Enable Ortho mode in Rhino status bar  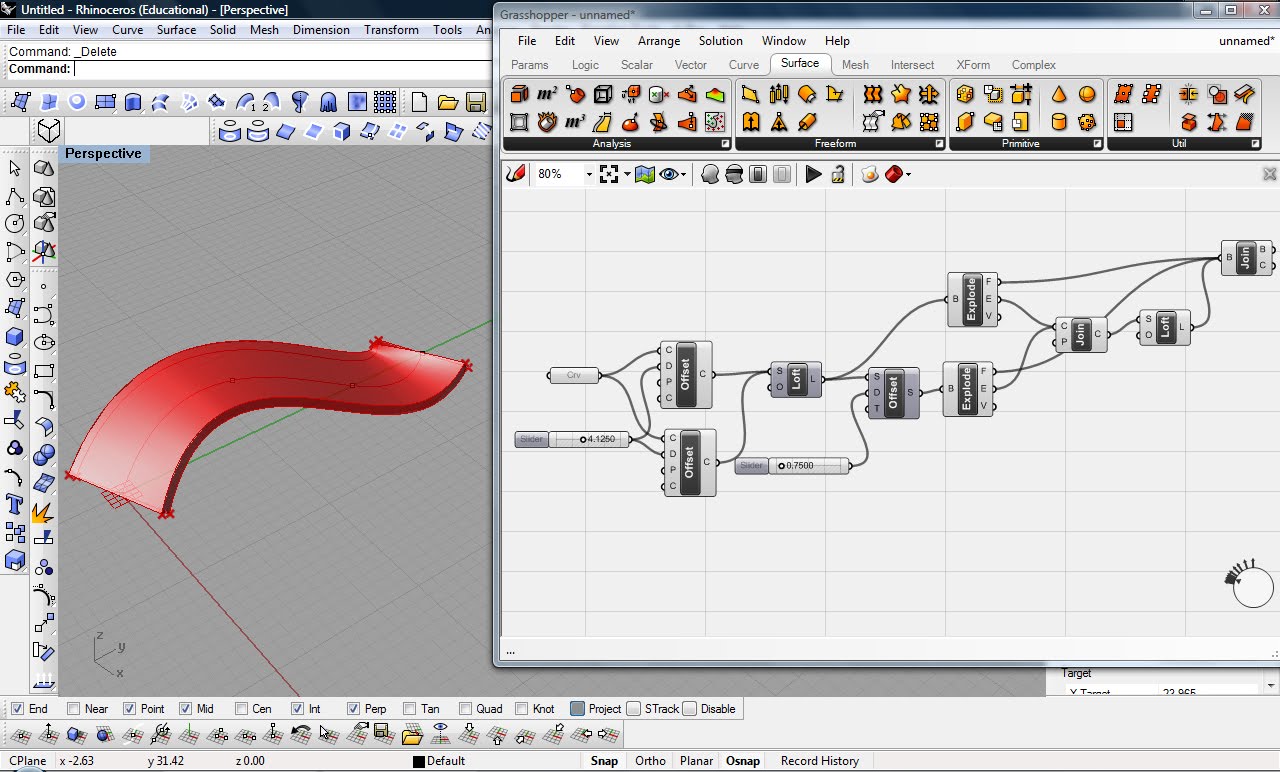coord(649,760)
